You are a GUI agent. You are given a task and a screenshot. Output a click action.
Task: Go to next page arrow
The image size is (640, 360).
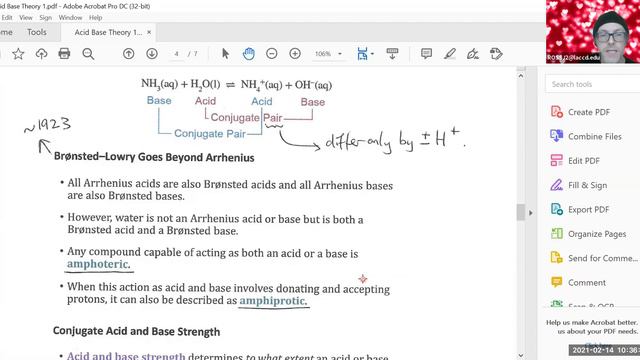pos(152,53)
